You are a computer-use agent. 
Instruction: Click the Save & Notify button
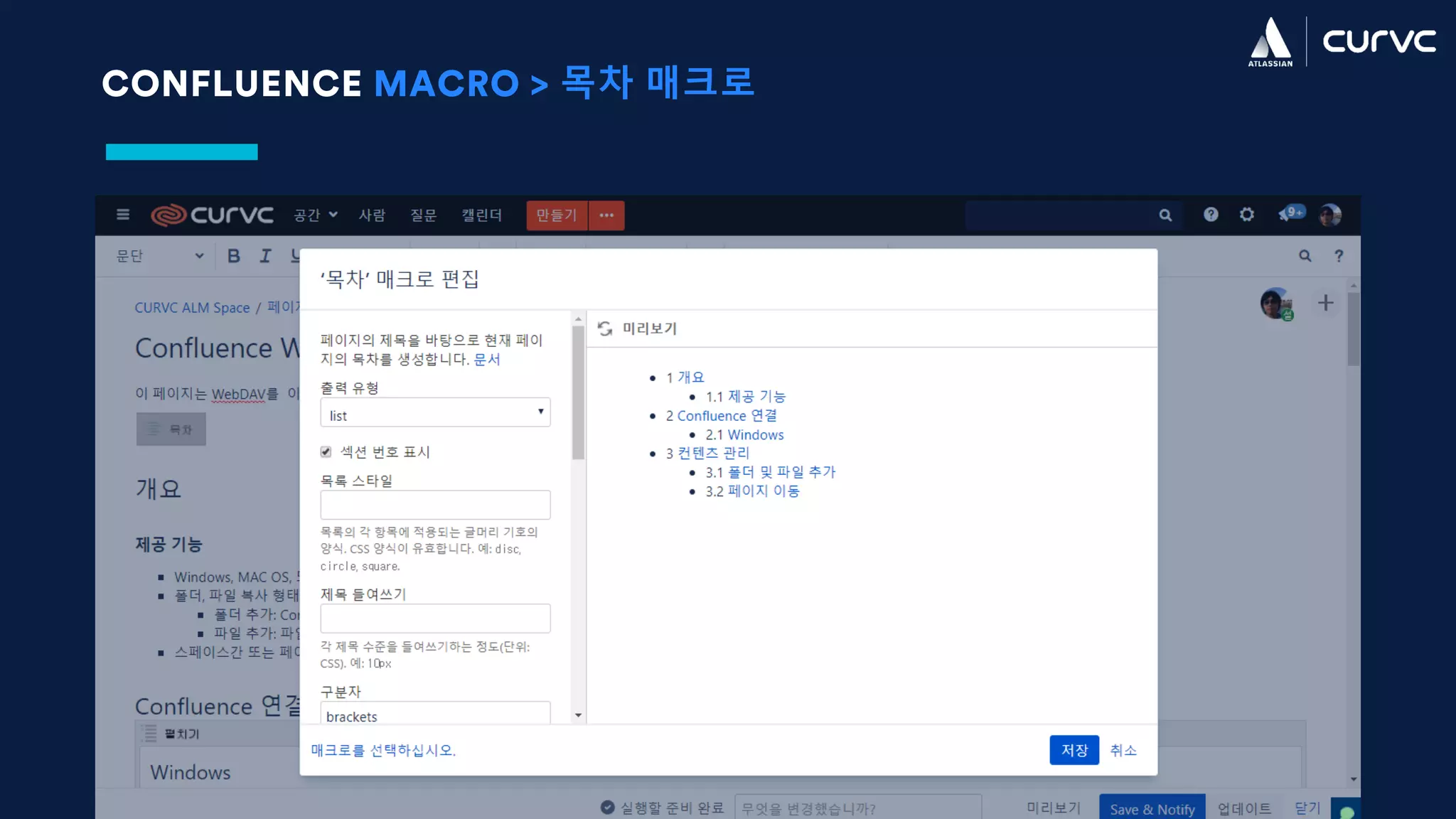[1152, 808]
